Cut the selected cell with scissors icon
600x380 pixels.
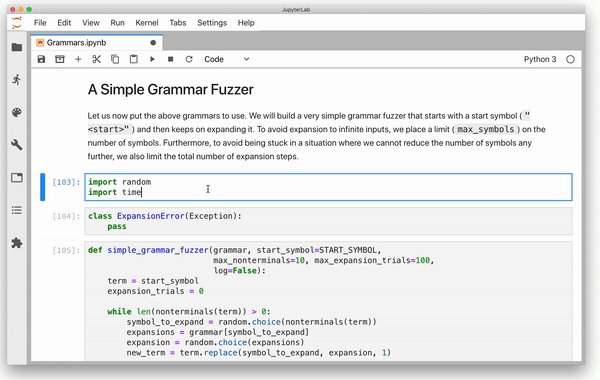click(x=96, y=59)
